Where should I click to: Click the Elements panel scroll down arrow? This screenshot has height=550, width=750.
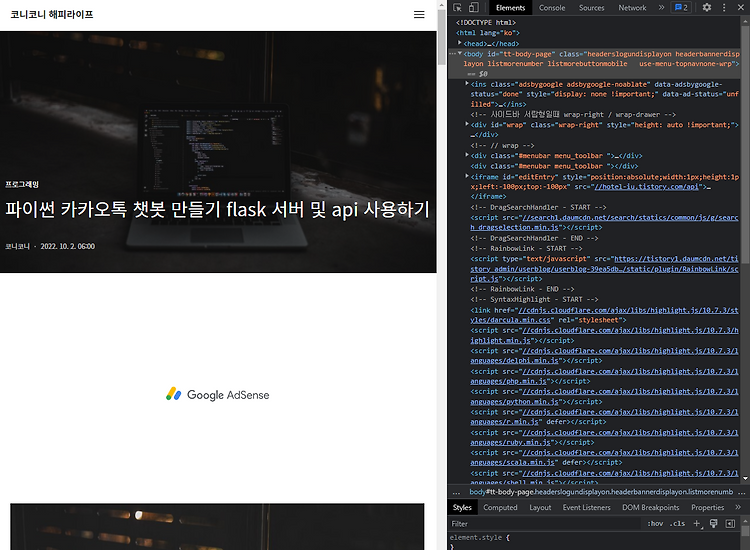[x=745, y=478]
